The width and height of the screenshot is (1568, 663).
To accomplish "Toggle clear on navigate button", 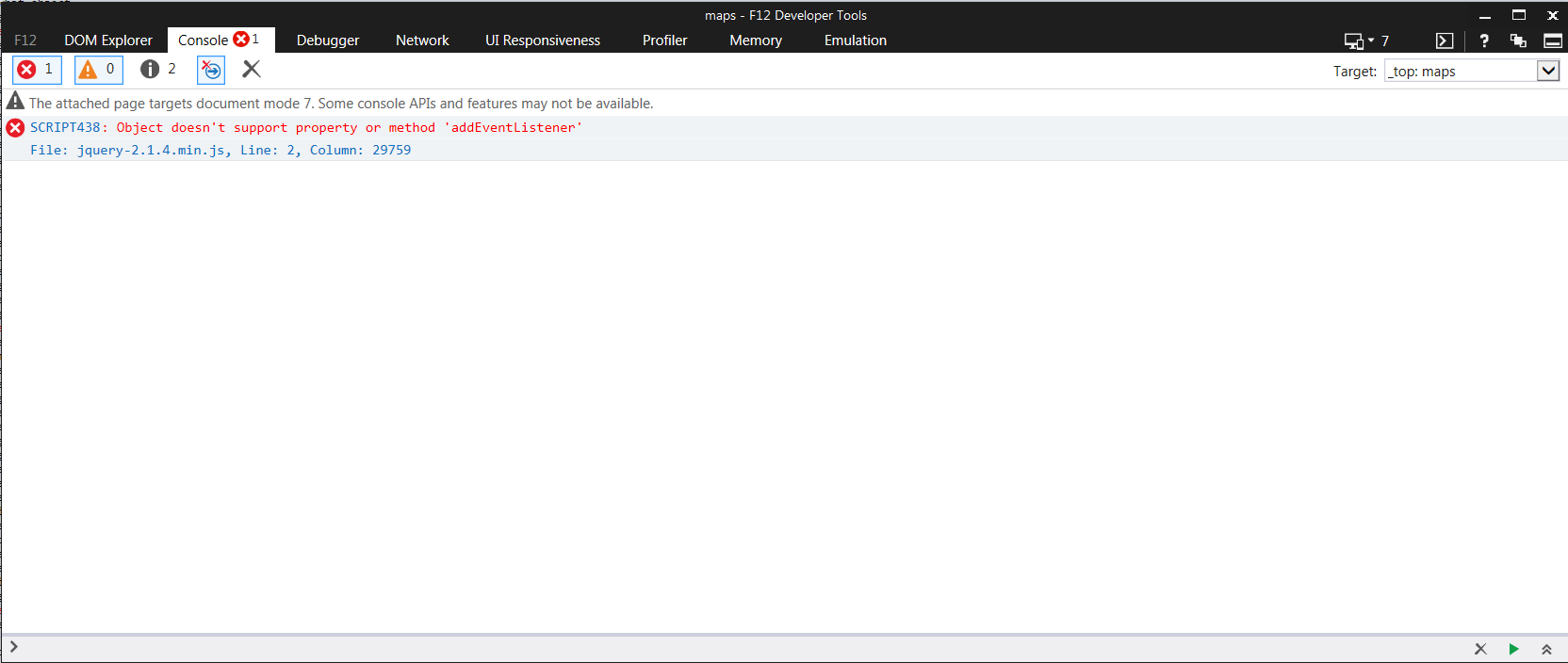I will 211,70.
